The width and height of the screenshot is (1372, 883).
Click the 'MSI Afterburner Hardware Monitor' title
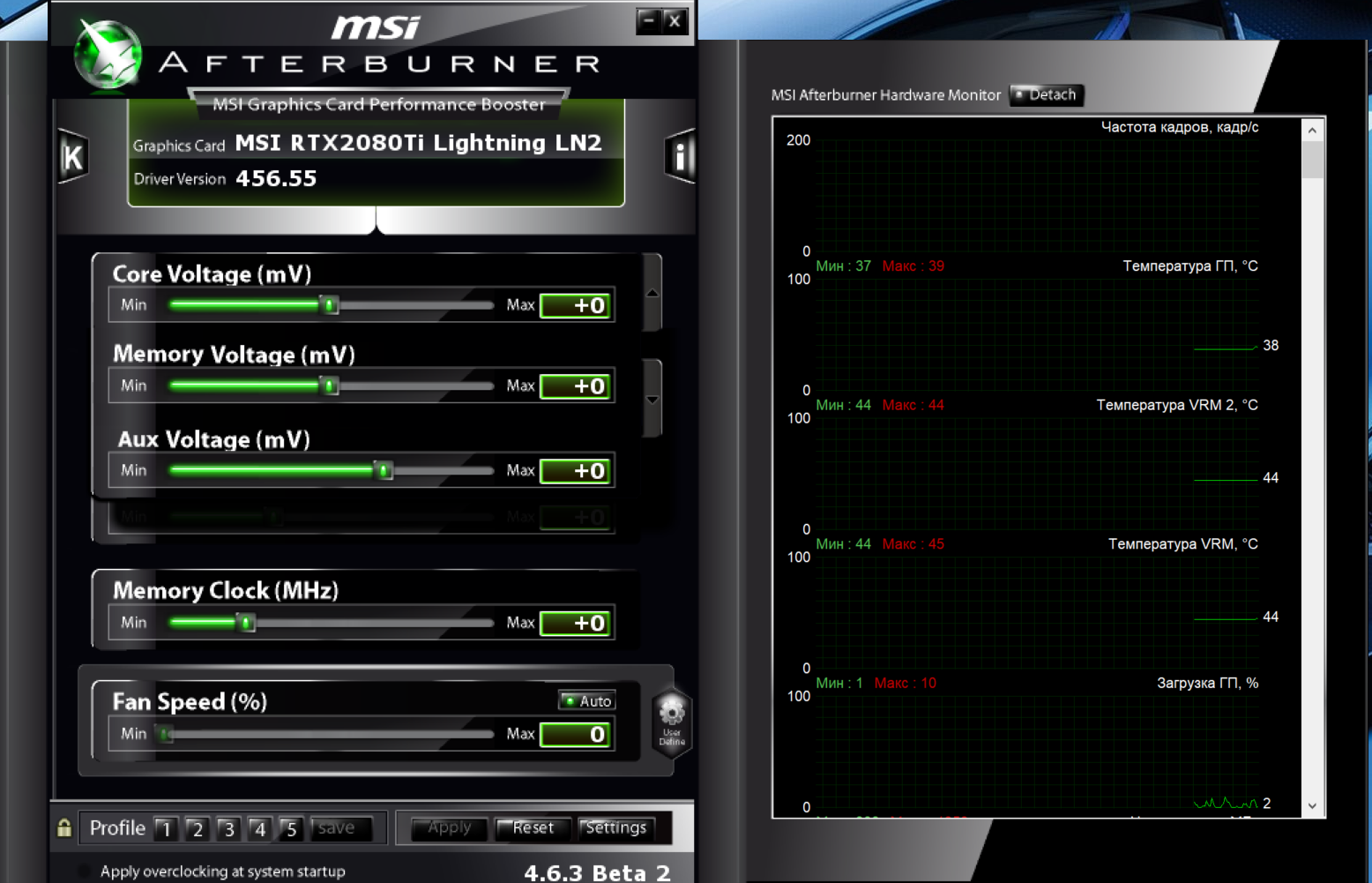tap(886, 94)
